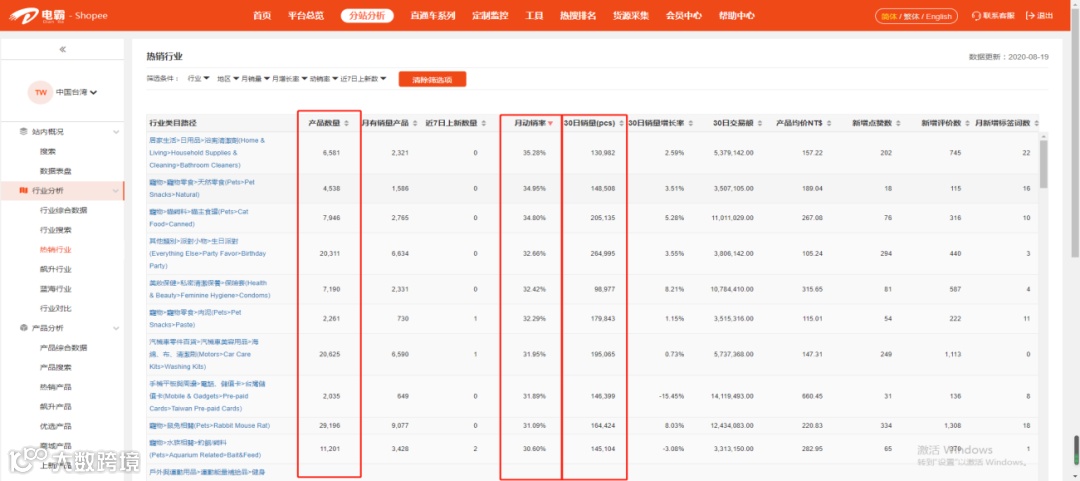Screen dimensions: 1080x481
Task: Open sidebar item 蓝海行业
Action: (x=55, y=289)
